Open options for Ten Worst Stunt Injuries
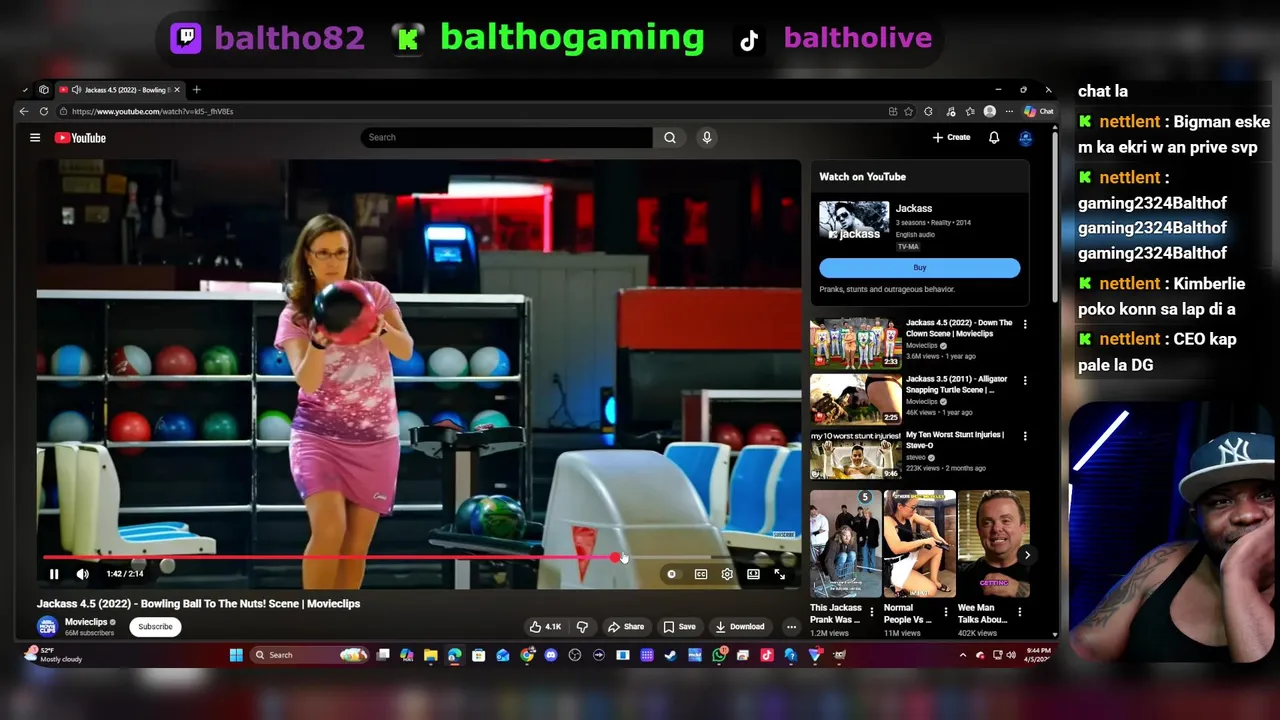 (x=1025, y=436)
